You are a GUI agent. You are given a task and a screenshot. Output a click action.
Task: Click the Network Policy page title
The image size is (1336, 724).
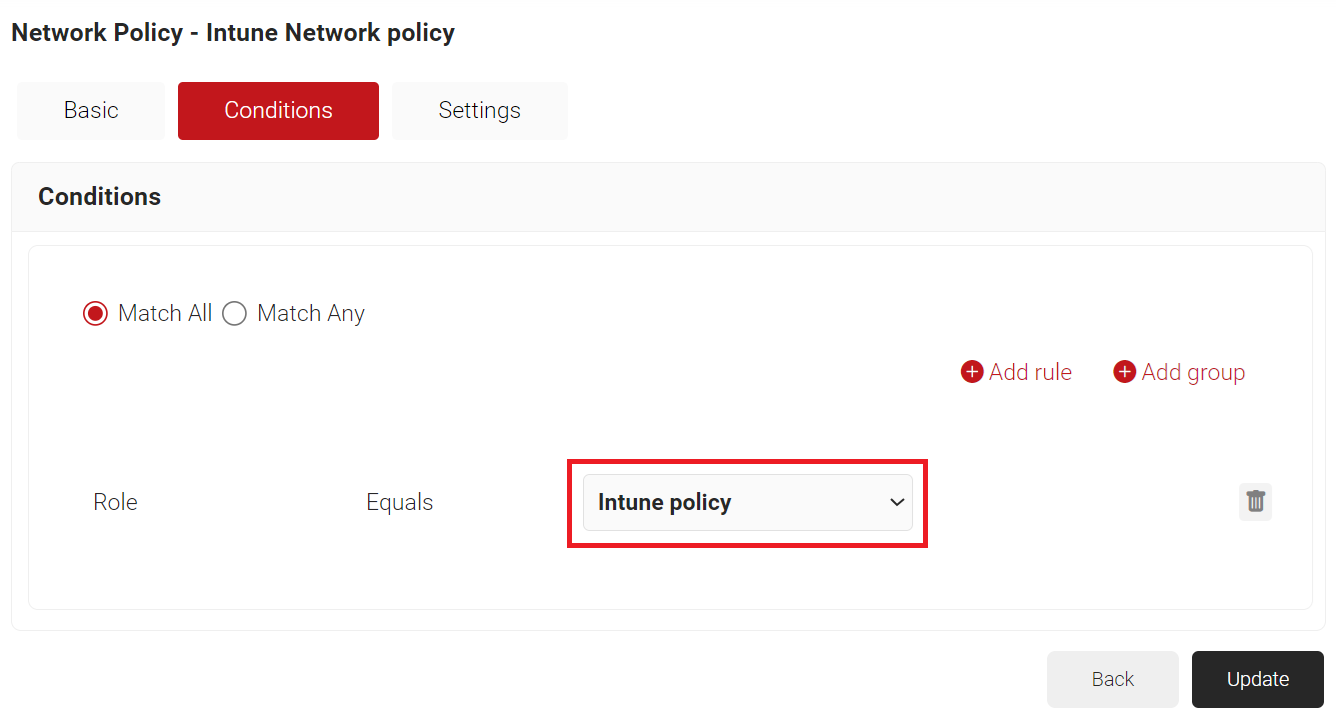click(x=233, y=32)
